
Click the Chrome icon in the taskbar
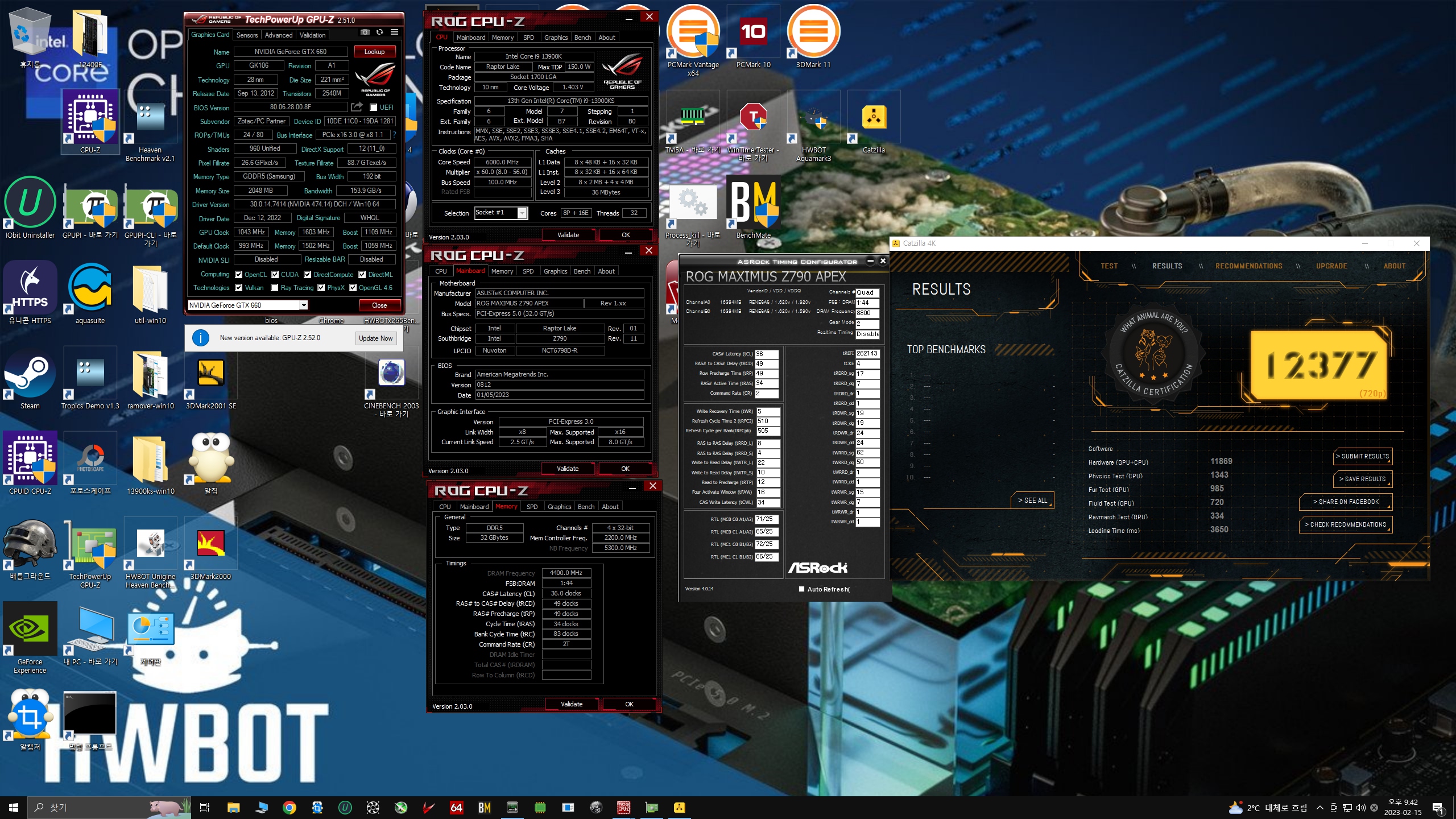tap(289, 807)
